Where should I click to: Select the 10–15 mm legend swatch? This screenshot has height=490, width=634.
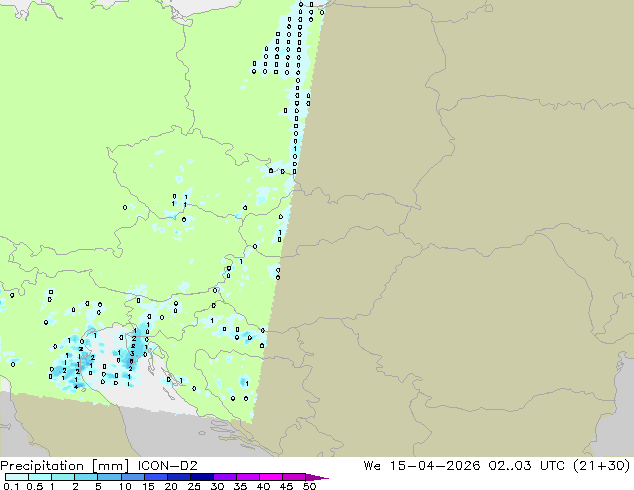click(132, 477)
